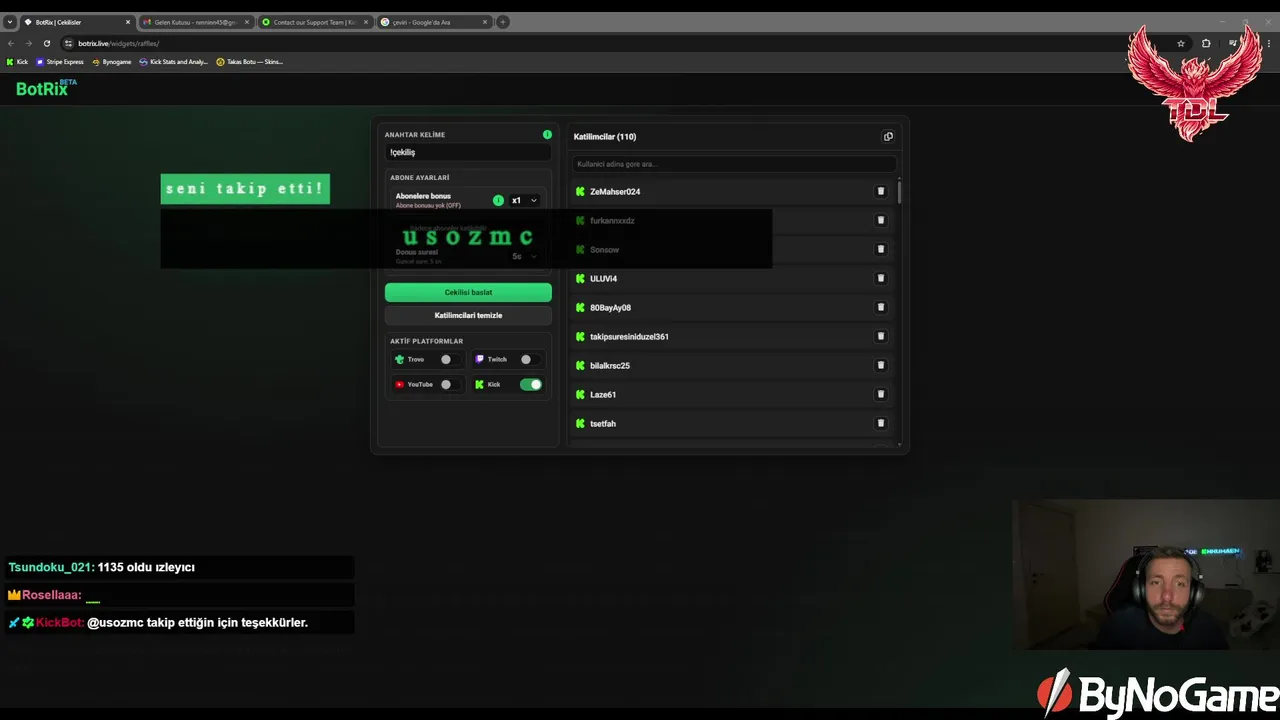
Task: Open the 5s Donus suresi dropdown
Action: (x=524, y=256)
